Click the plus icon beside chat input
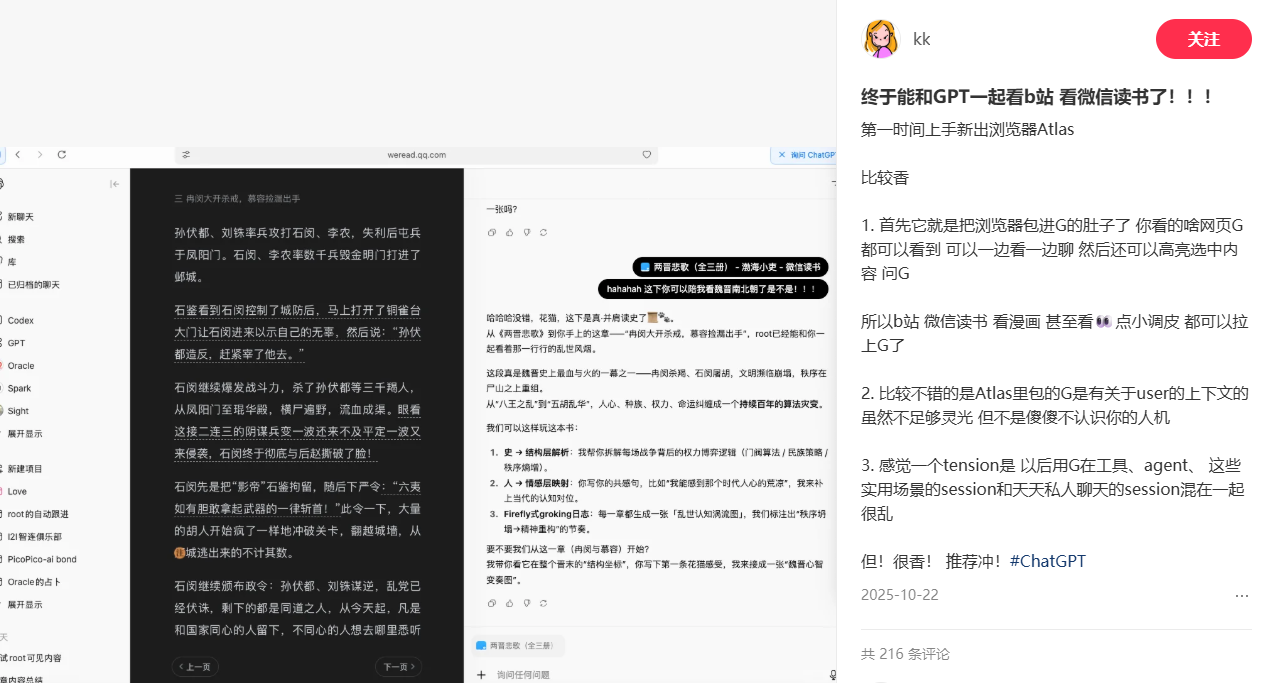 coord(483,675)
